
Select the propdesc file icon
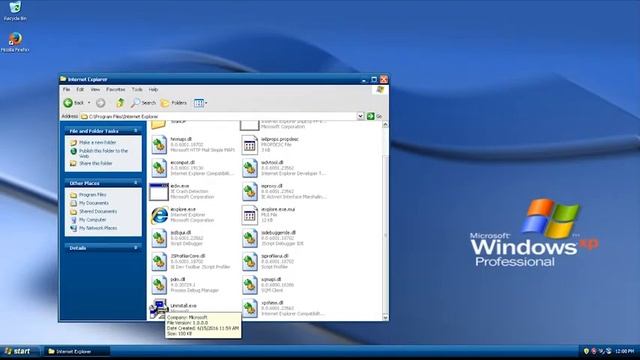pyautogui.click(x=249, y=145)
